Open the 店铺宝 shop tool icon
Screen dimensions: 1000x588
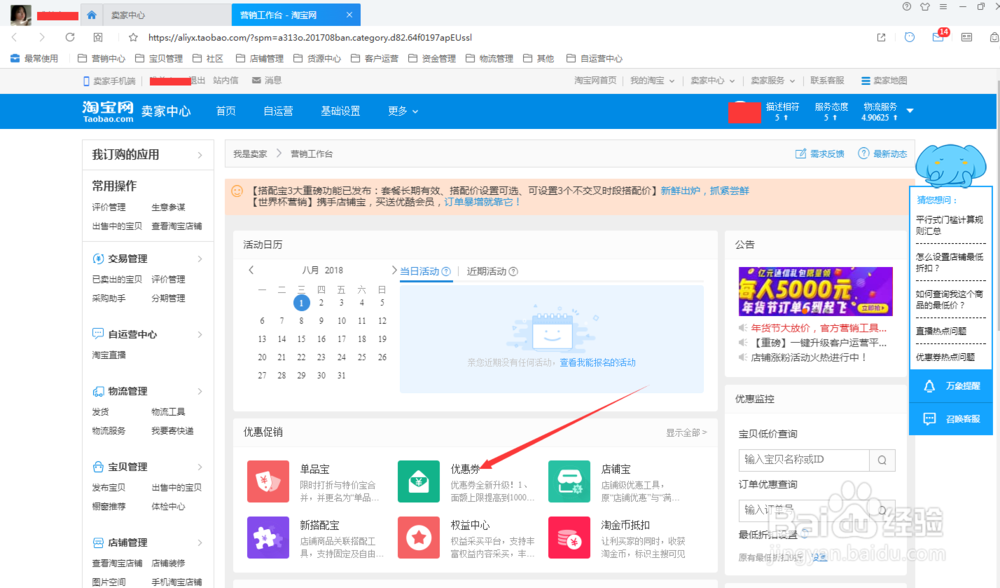569,481
